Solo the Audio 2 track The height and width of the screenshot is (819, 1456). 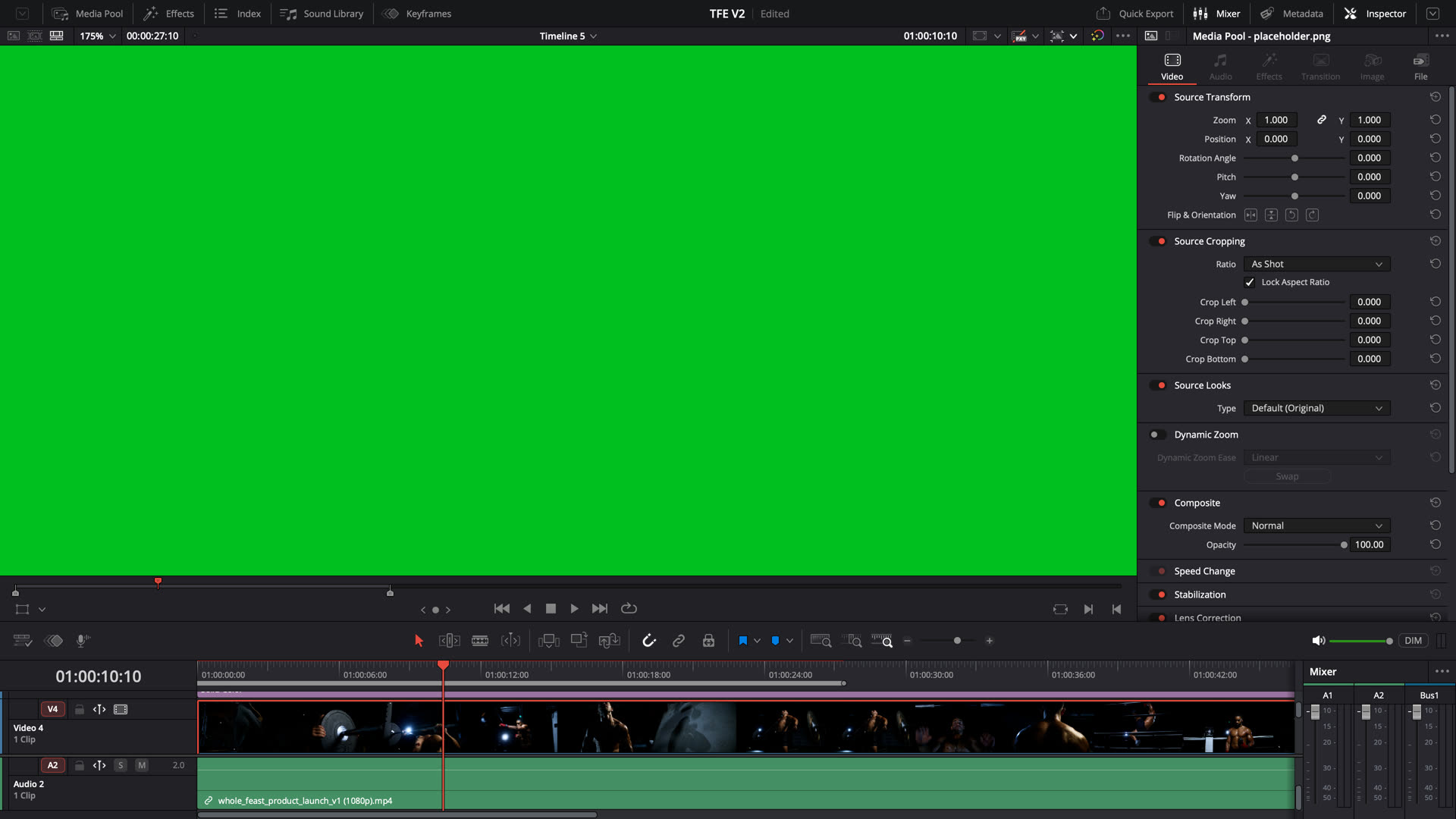(x=121, y=766)
